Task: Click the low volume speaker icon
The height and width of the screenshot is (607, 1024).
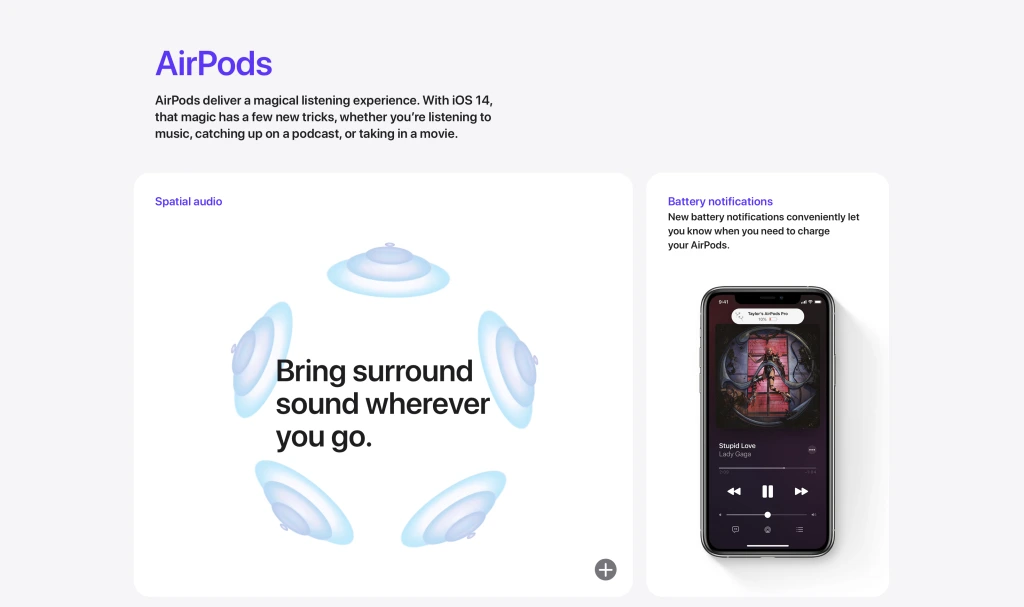Action: (x=720, y=515)
